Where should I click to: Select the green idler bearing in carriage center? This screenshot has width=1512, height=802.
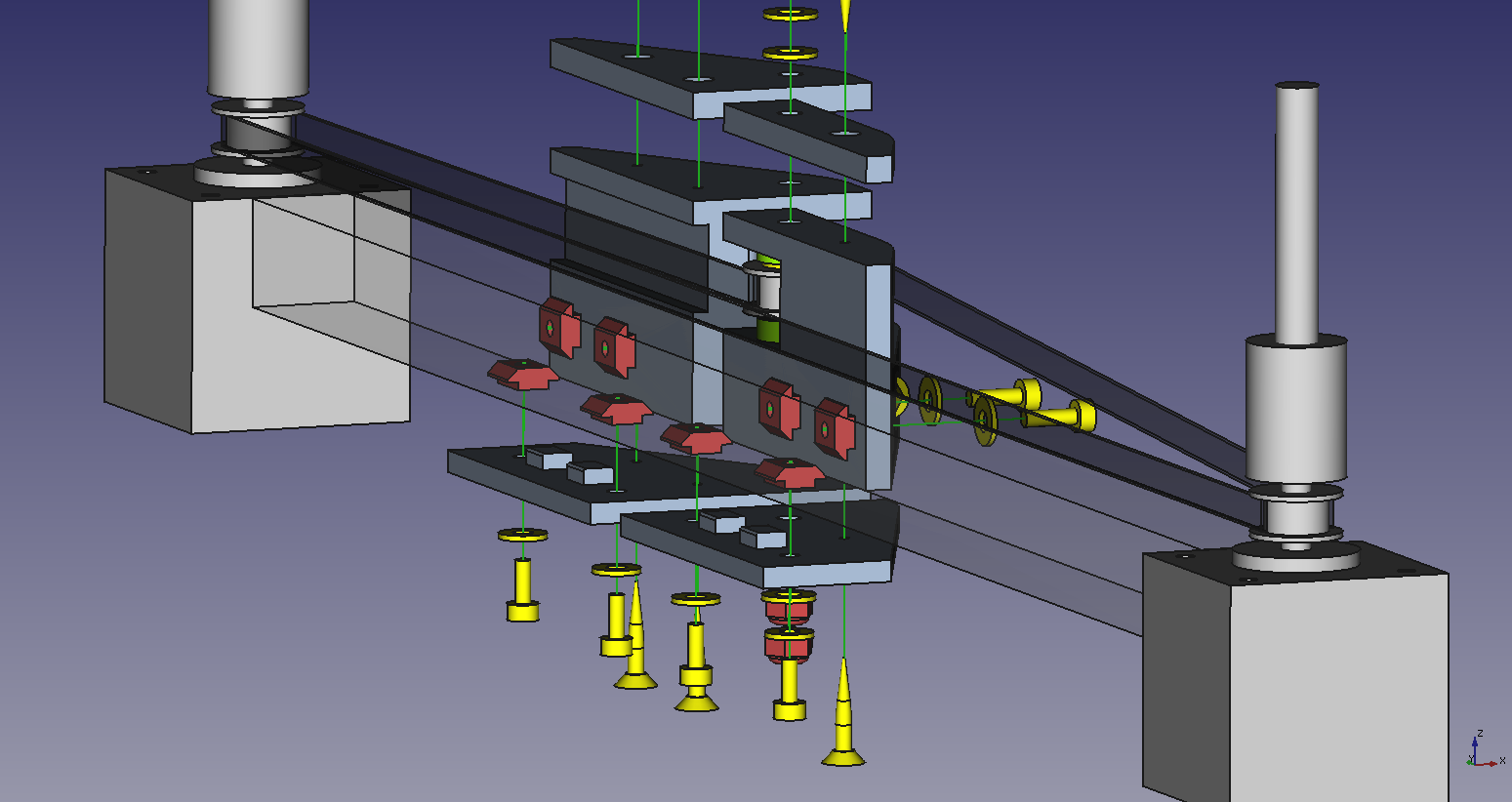pos(769,298)
